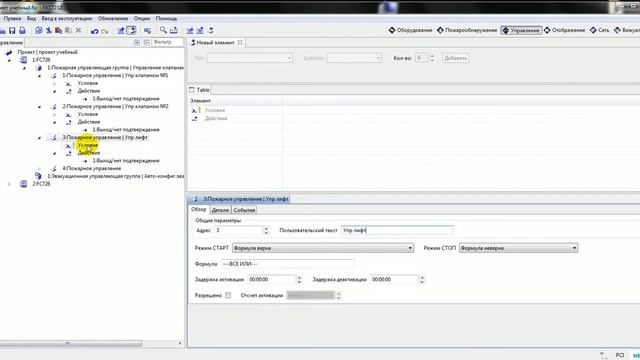
Task: Click the fire control group icon
Action: tap(38, 68)
